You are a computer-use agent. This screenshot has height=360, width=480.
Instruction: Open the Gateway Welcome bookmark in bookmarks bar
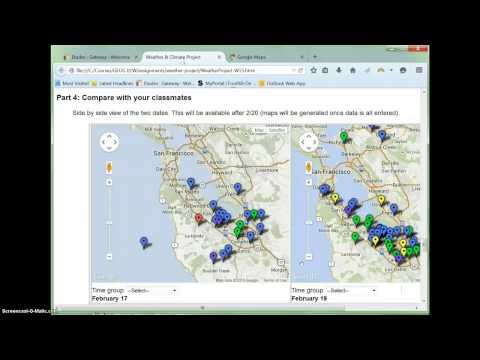(165, 83)
